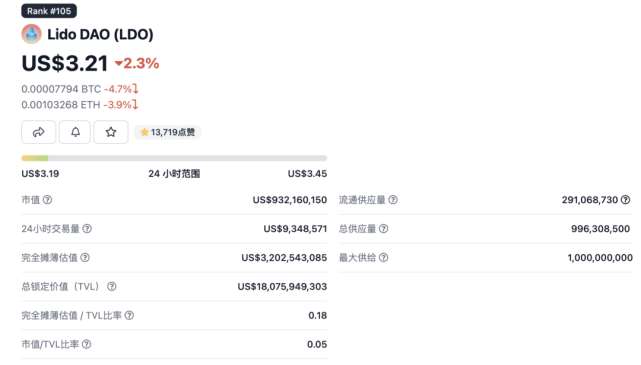
Task: Open price alert bell icon
Action: point(75,132)
